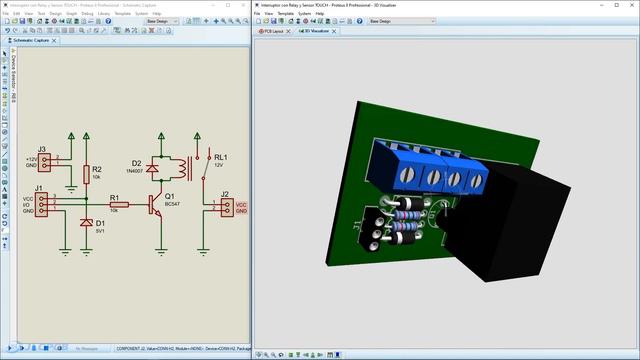Toggle grid display icon in Schematic toolbar
Screen dimensions: 640x360
[196, 21]
